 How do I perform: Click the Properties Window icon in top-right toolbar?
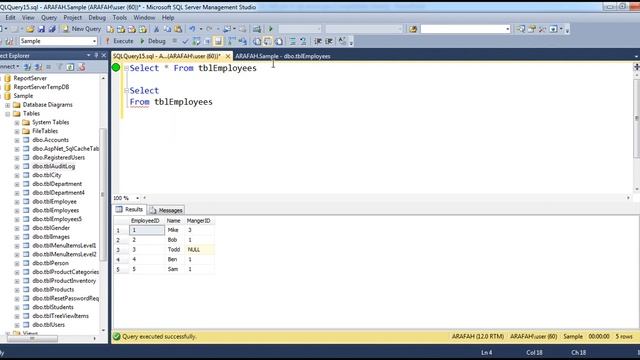coord(532,29)
